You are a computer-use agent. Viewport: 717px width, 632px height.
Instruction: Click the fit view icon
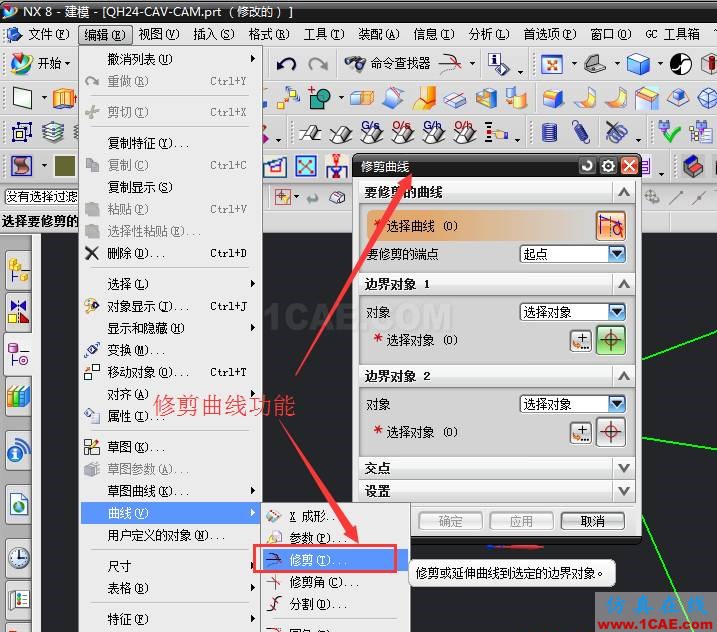click(x=551, y=64)
